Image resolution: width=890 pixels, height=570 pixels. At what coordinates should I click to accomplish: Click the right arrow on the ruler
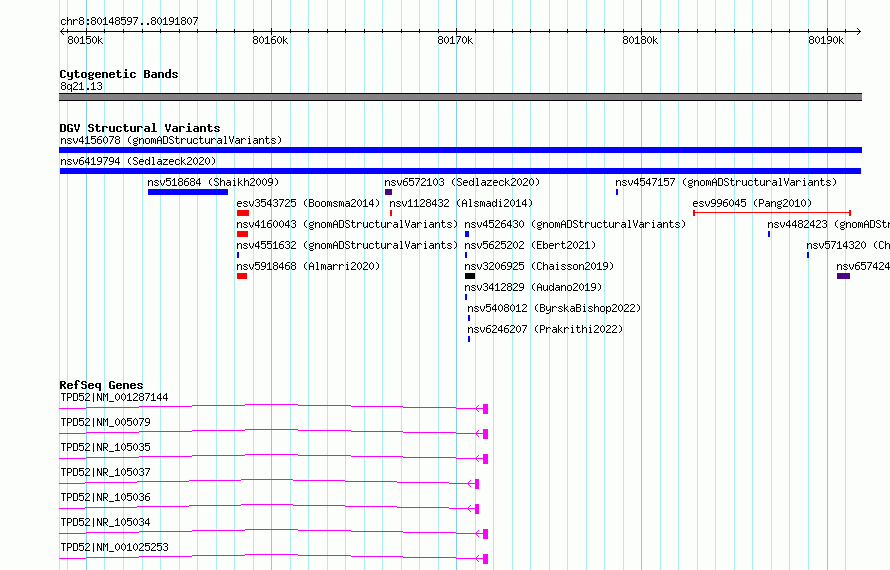coord(859,32)
